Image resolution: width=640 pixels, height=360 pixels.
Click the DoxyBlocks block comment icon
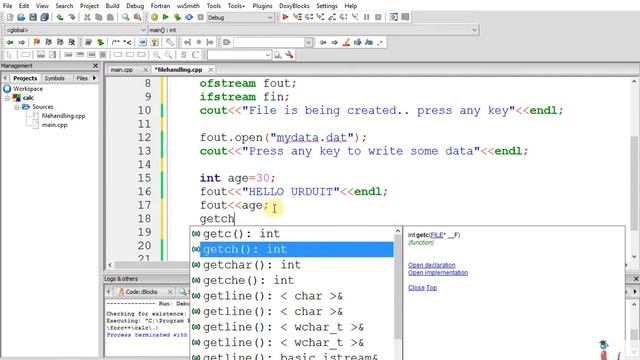116,42
